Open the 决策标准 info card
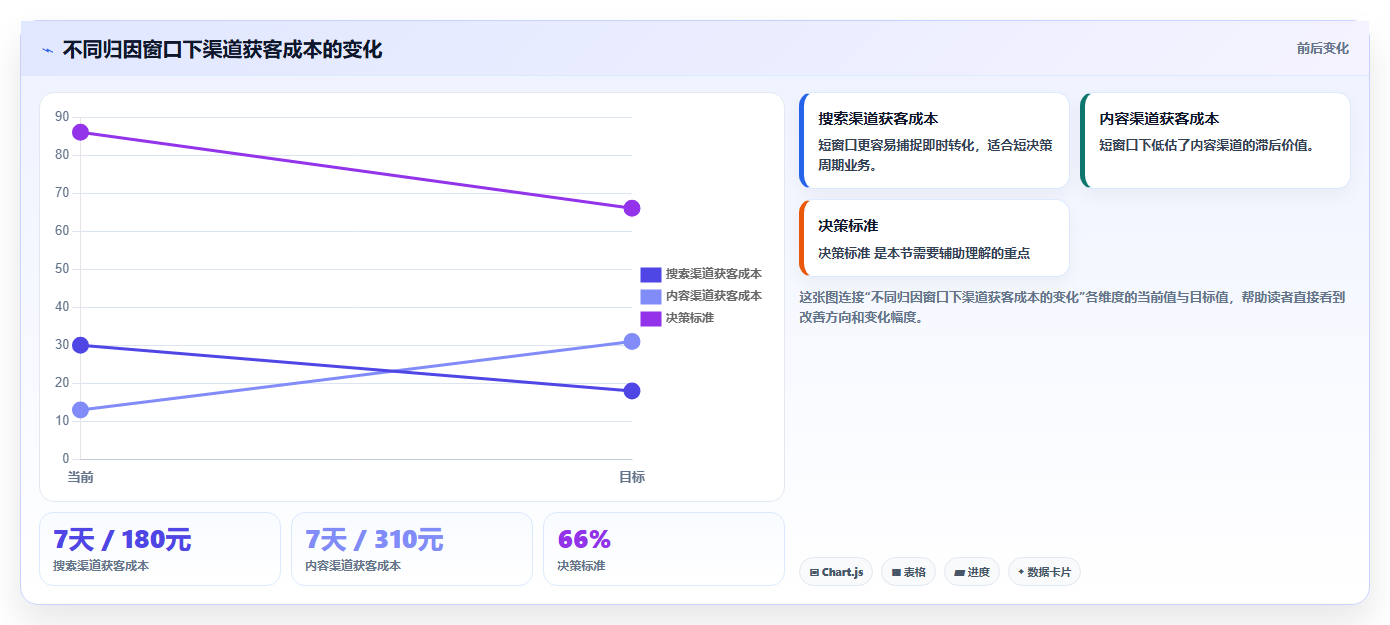This screenshot has width=1390, height=625. (934, 238)
